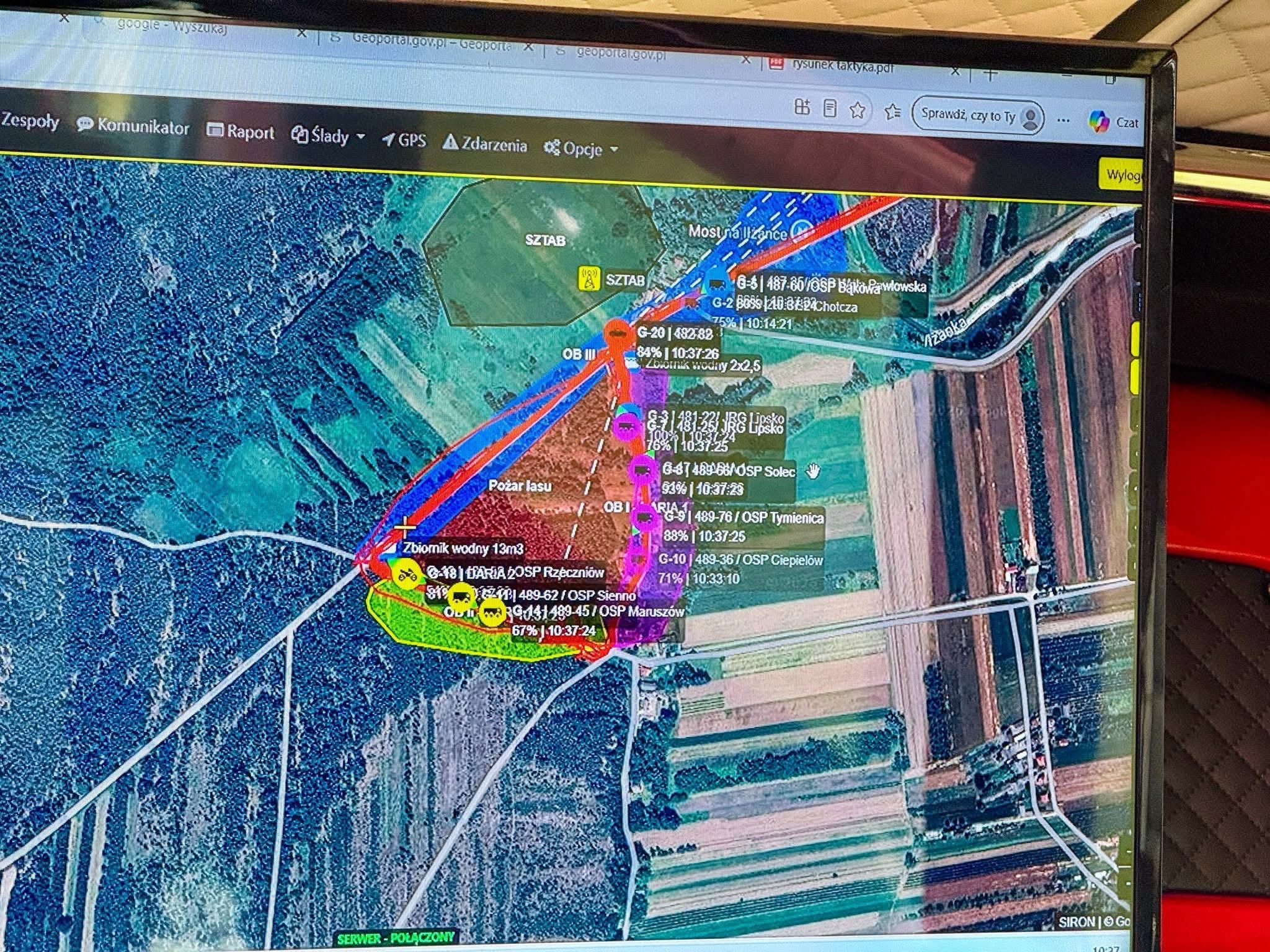Click the 71% | 10:33:10 status label
The image size is (1270, 952).
coord(699,579)
